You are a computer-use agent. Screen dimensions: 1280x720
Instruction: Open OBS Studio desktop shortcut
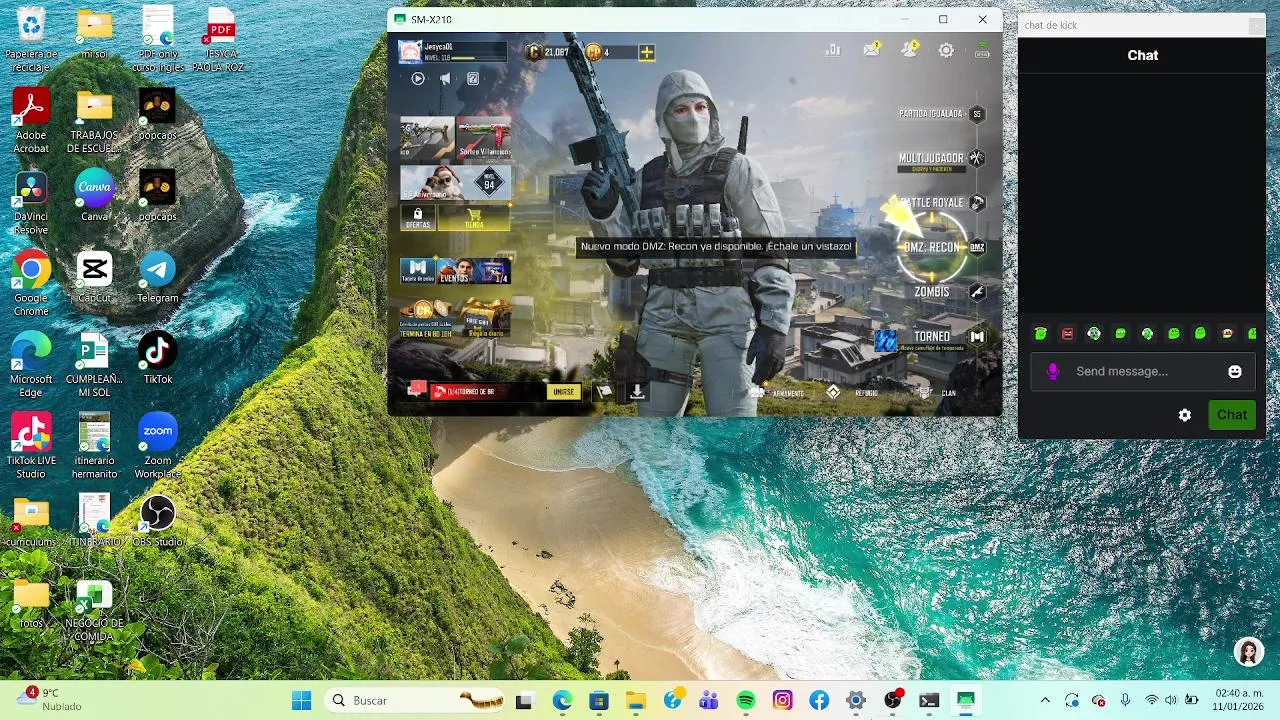158,521
